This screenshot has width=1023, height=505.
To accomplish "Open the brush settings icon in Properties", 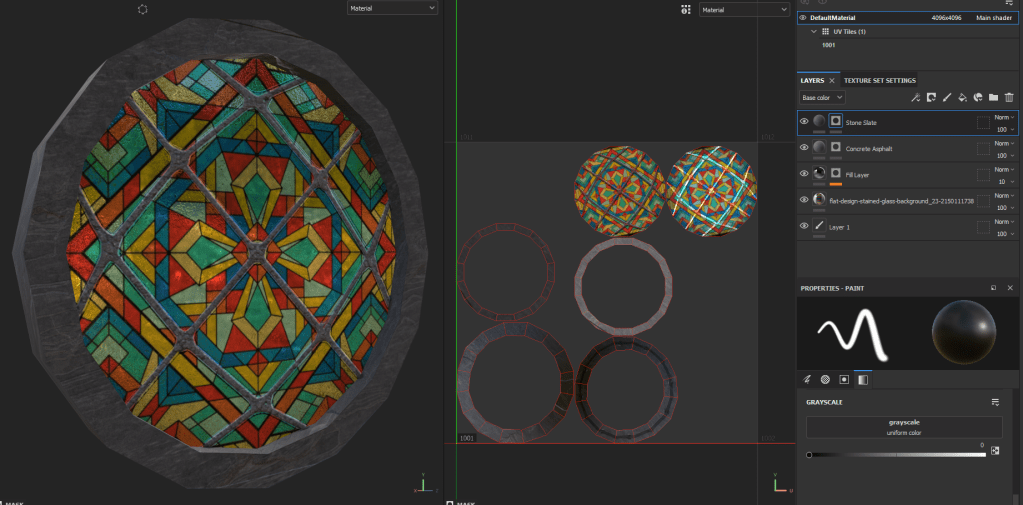I will click(808, 380).
